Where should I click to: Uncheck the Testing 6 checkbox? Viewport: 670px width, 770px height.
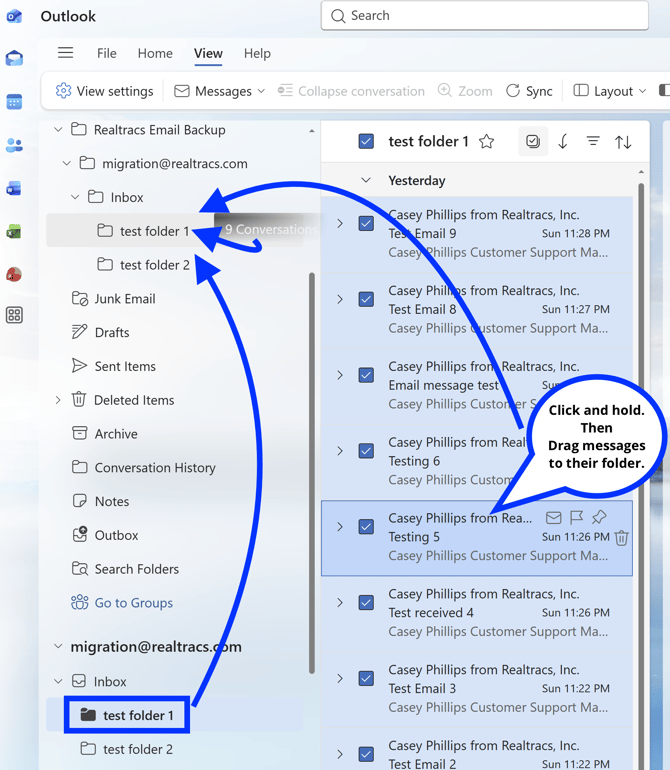tap(366, 451)
